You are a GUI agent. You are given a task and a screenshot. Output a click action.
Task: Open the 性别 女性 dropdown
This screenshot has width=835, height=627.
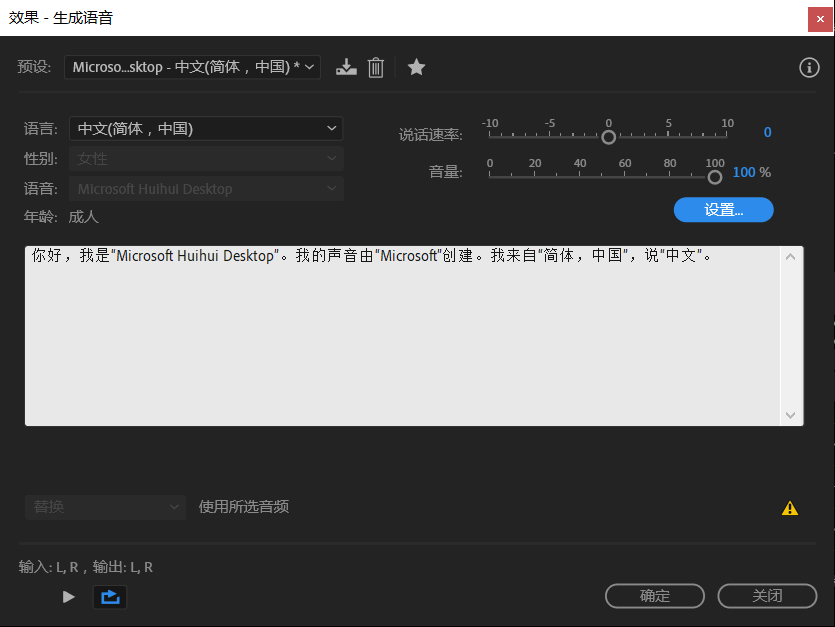pyautogui.click(x=206, y=159)
